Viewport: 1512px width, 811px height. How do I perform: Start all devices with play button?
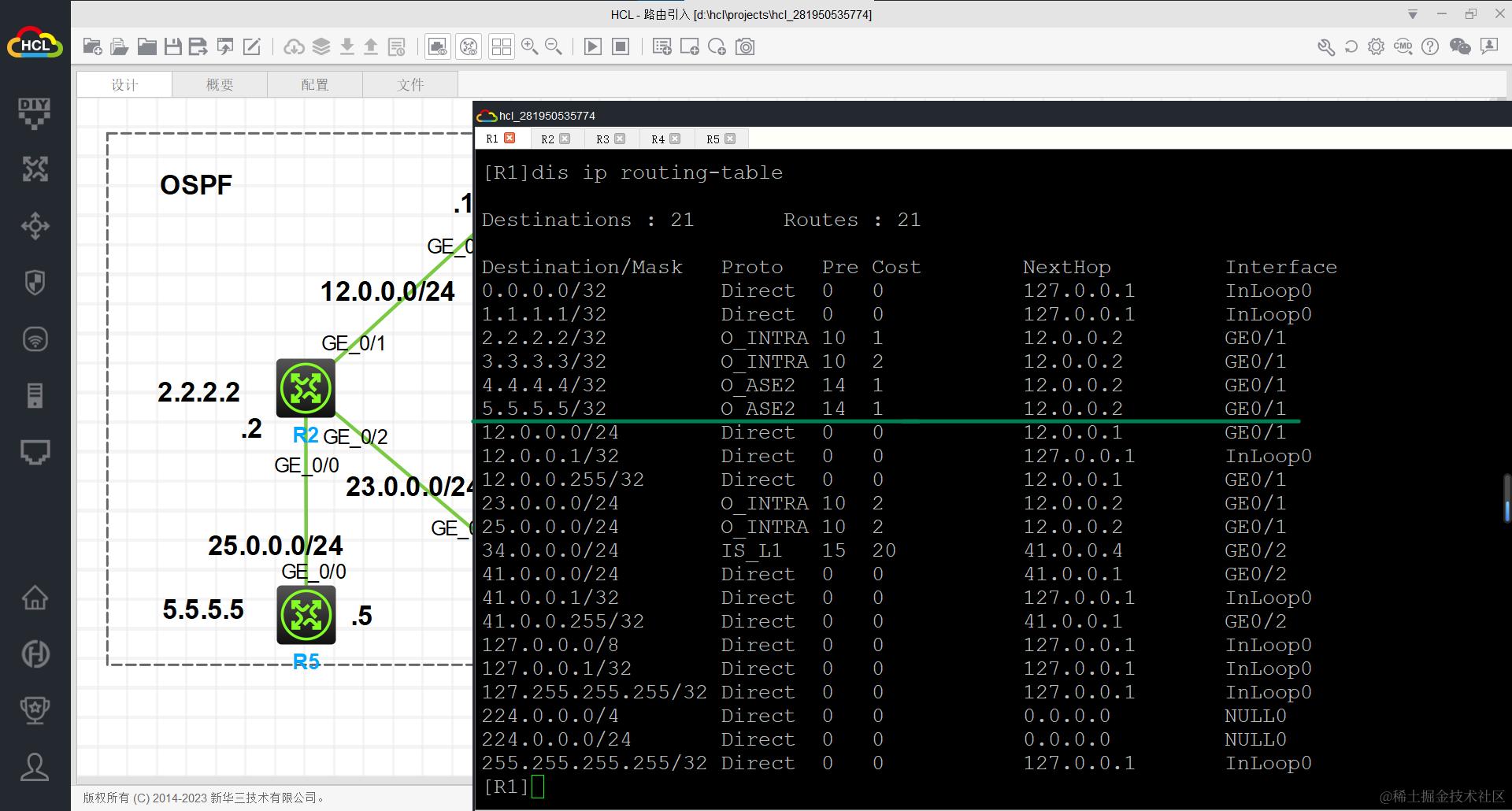(593, 46)
